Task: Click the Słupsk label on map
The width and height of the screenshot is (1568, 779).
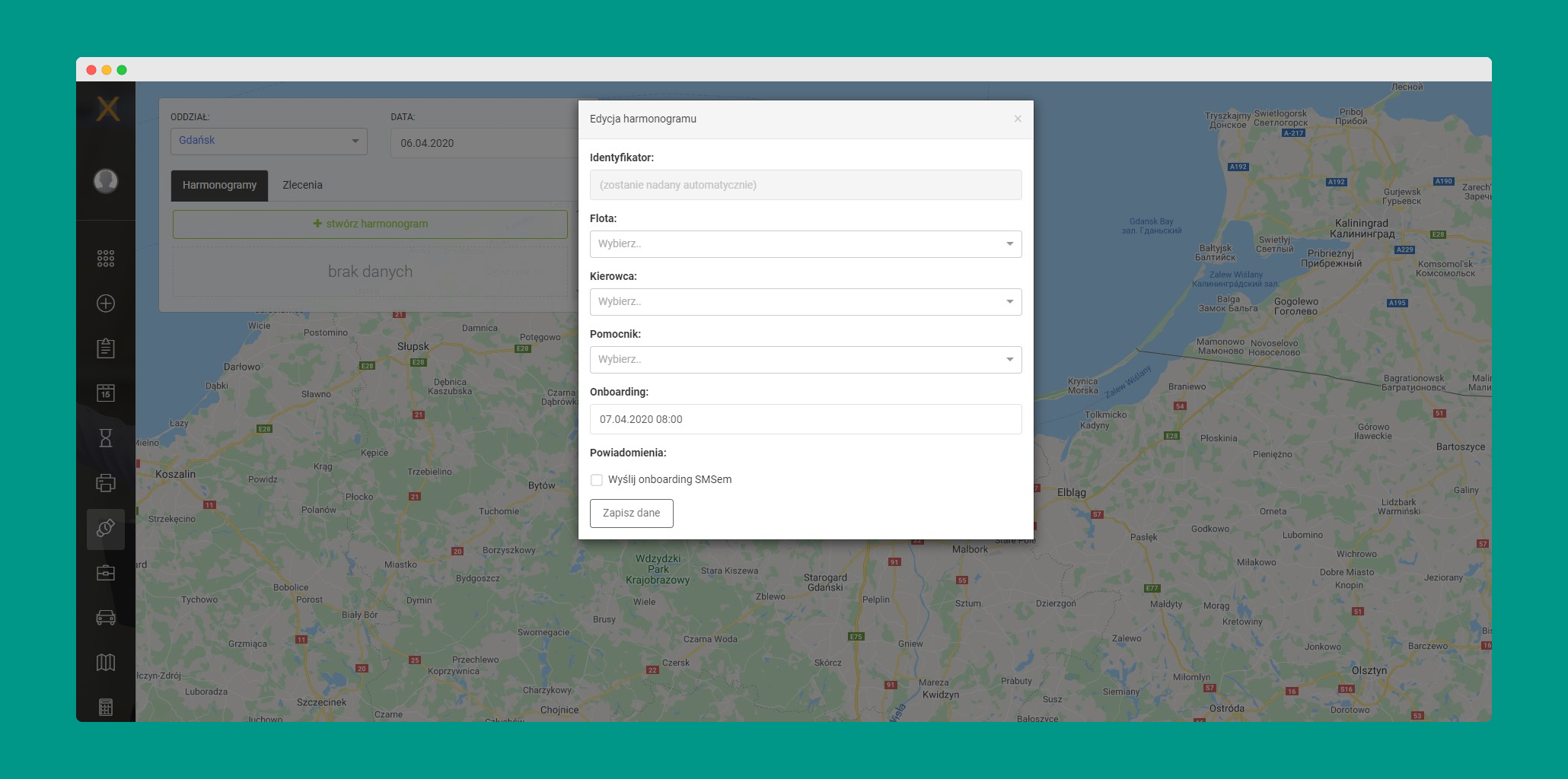Action: (x=413, y=347)
